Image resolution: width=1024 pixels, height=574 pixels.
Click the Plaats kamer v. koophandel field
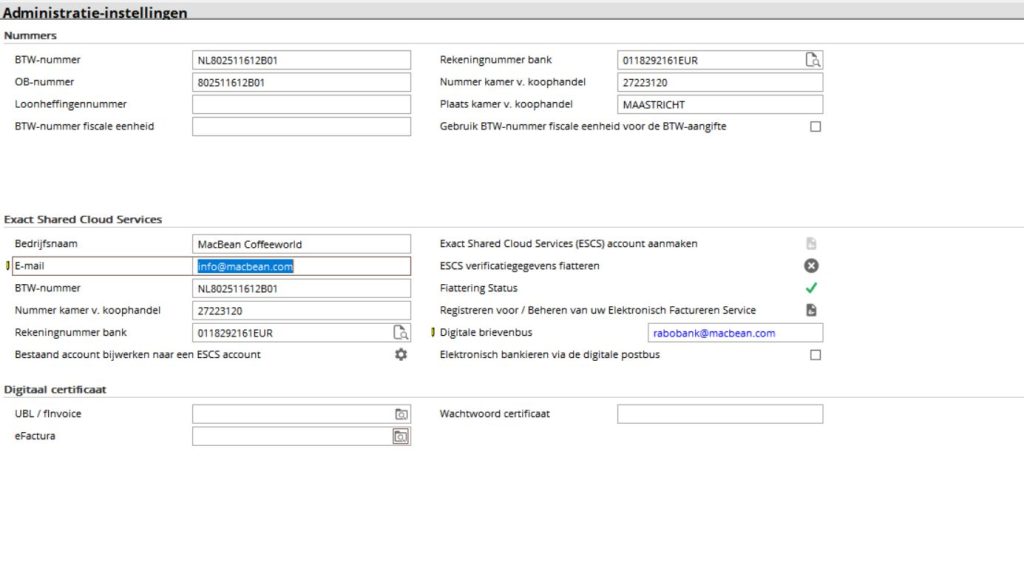pyautogui.click(x=719, y=104)
